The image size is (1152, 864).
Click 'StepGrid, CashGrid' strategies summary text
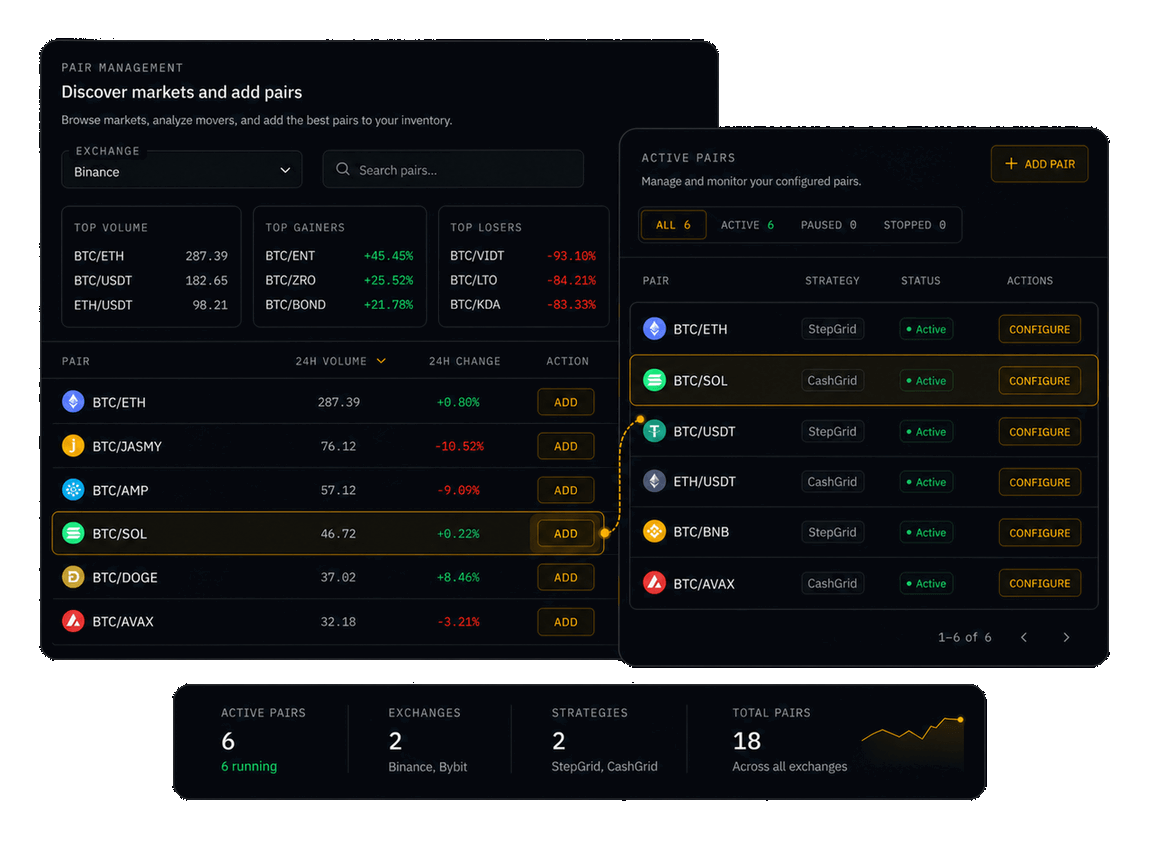pos(604,766)
